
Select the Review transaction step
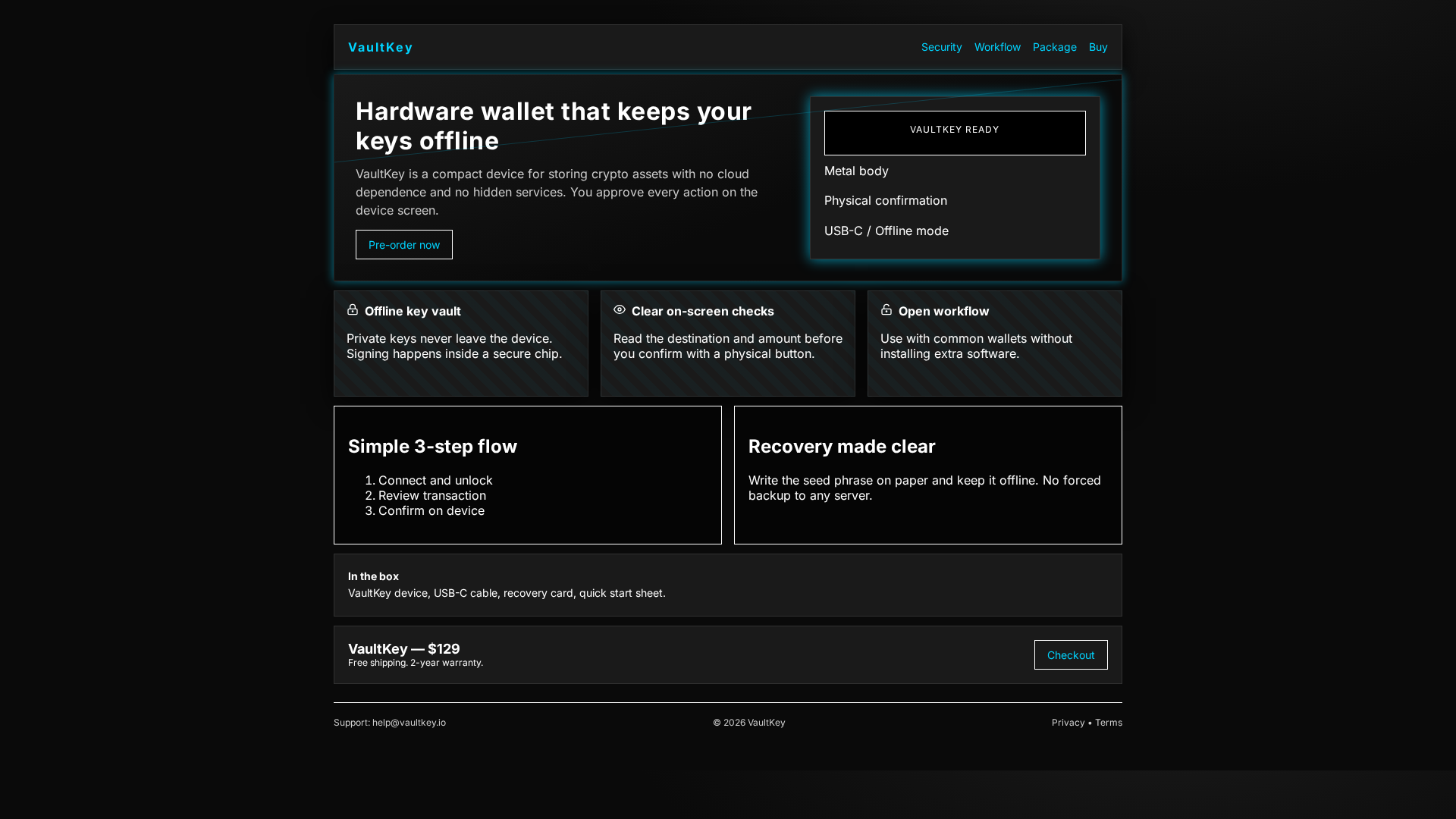(432, 496)
